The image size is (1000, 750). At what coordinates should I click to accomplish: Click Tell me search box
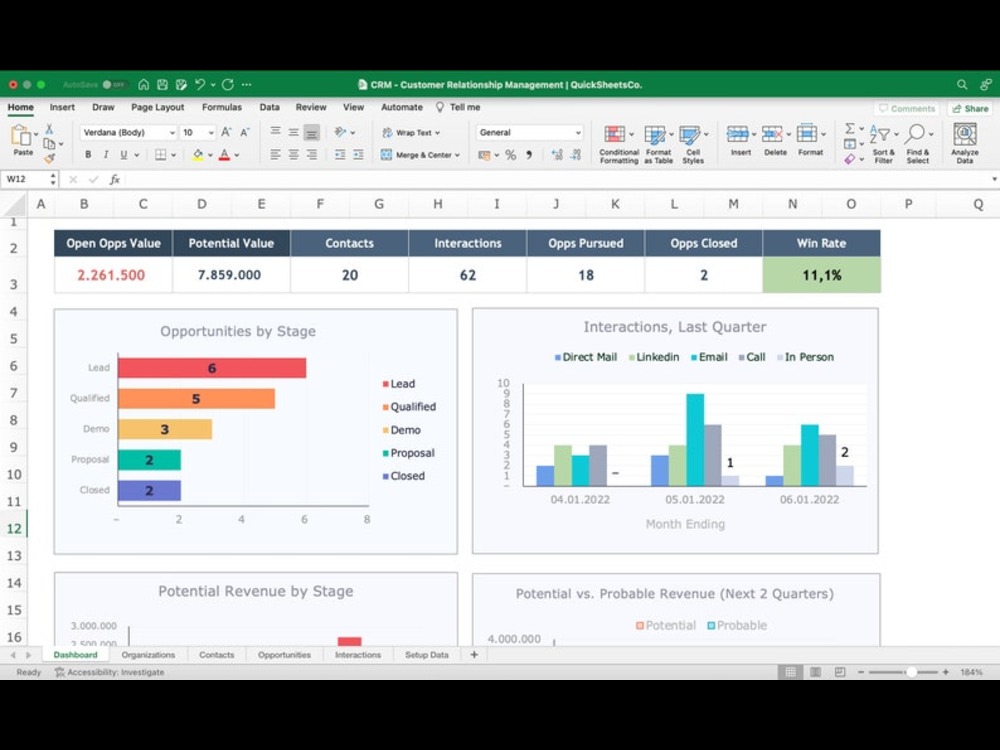[458, 107]
